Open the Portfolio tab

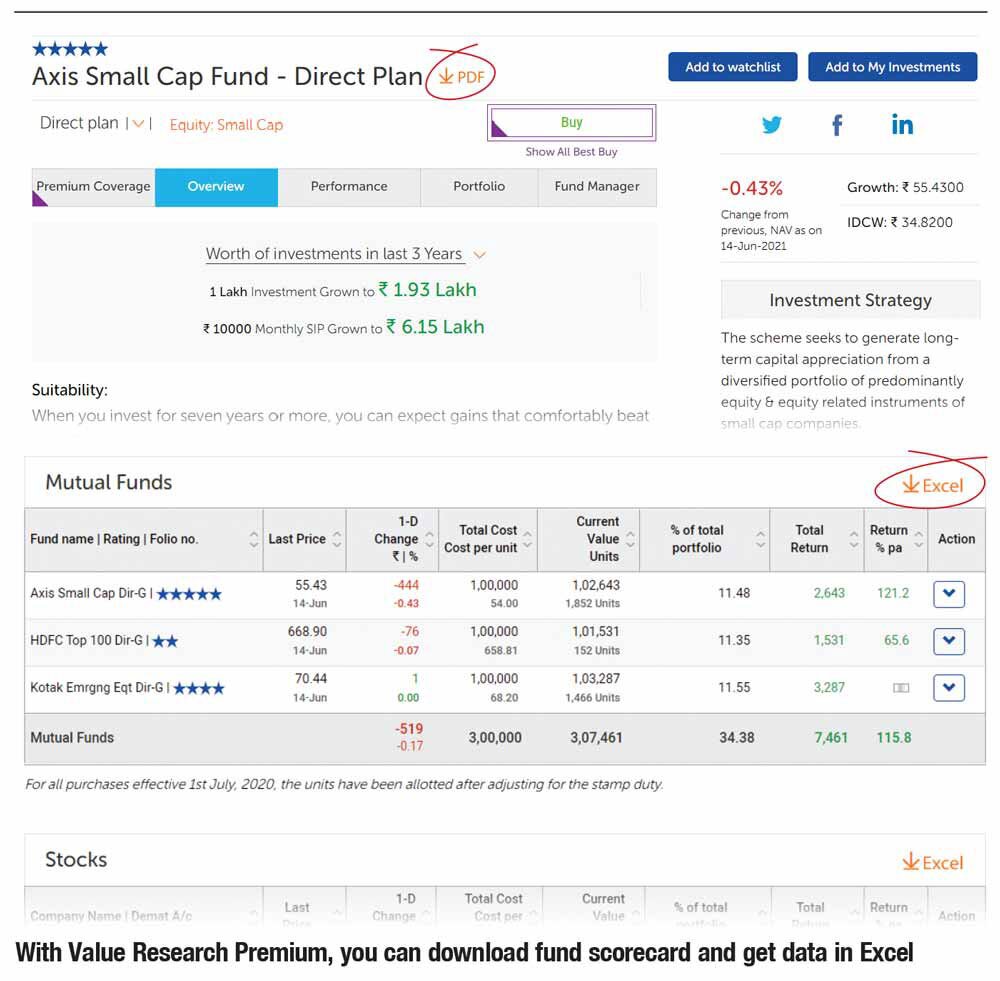coord(479,187)
